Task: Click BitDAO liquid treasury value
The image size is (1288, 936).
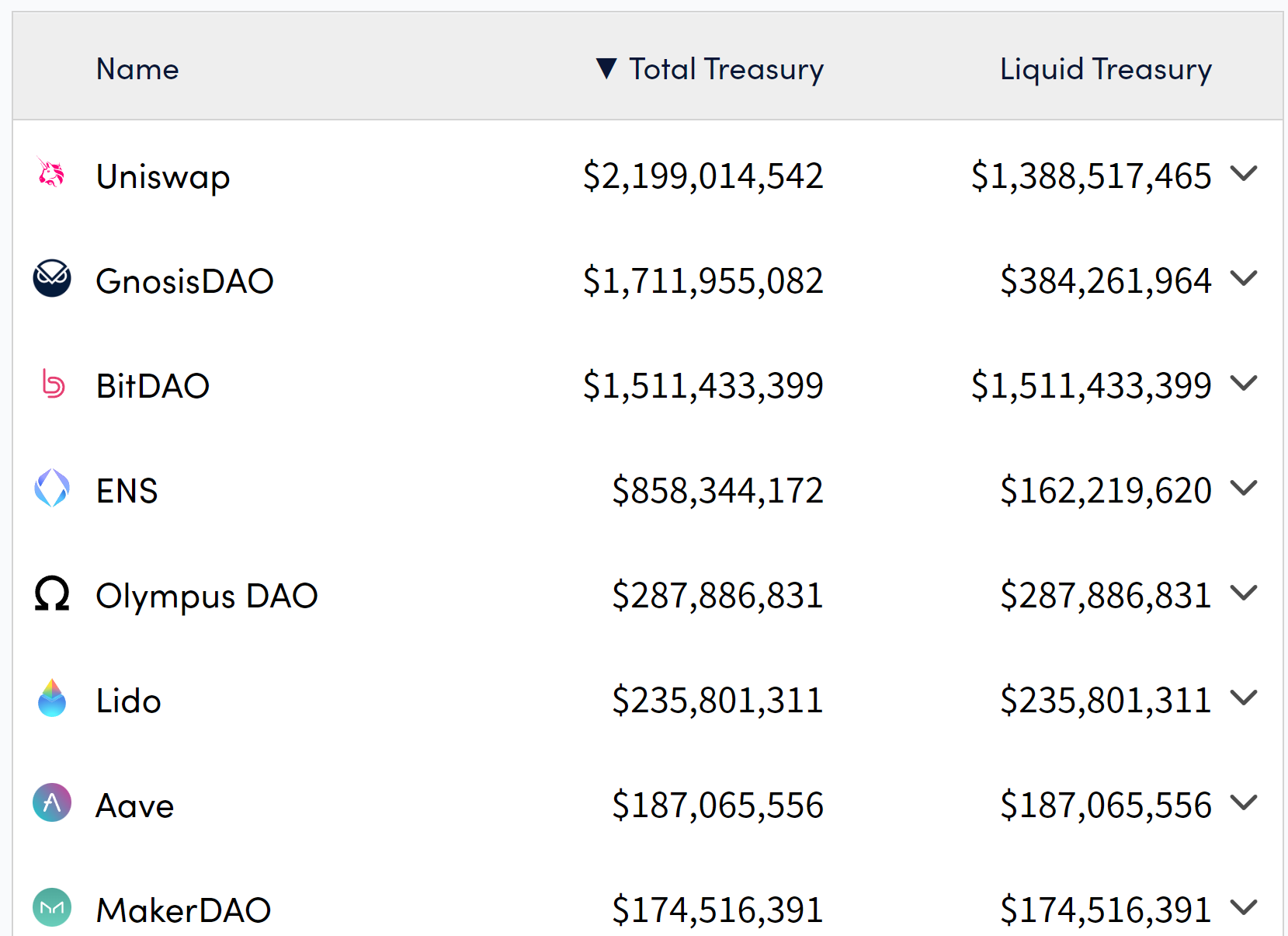Action: coord(1091,386)
